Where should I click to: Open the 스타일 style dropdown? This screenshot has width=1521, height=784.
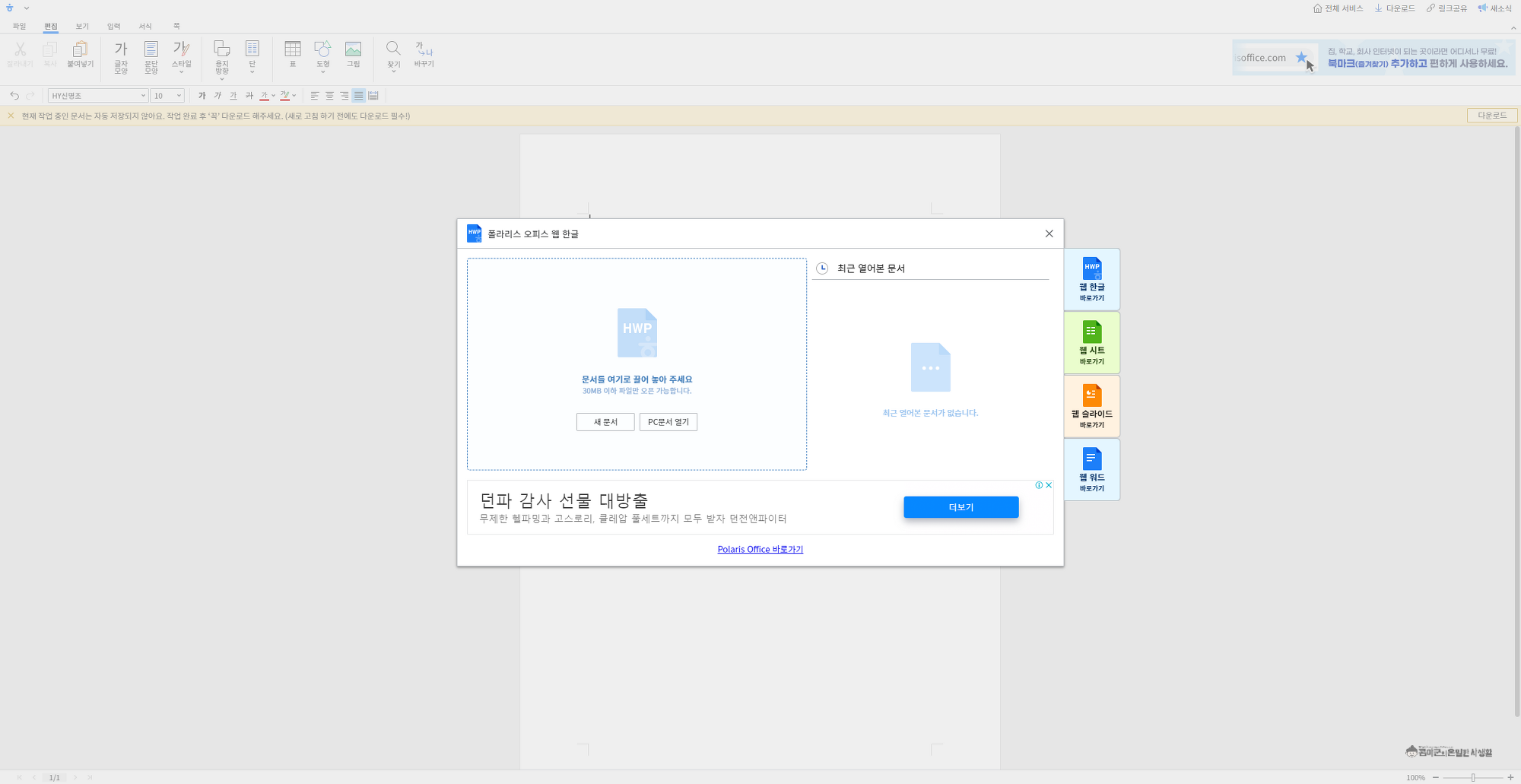[181, 57]
